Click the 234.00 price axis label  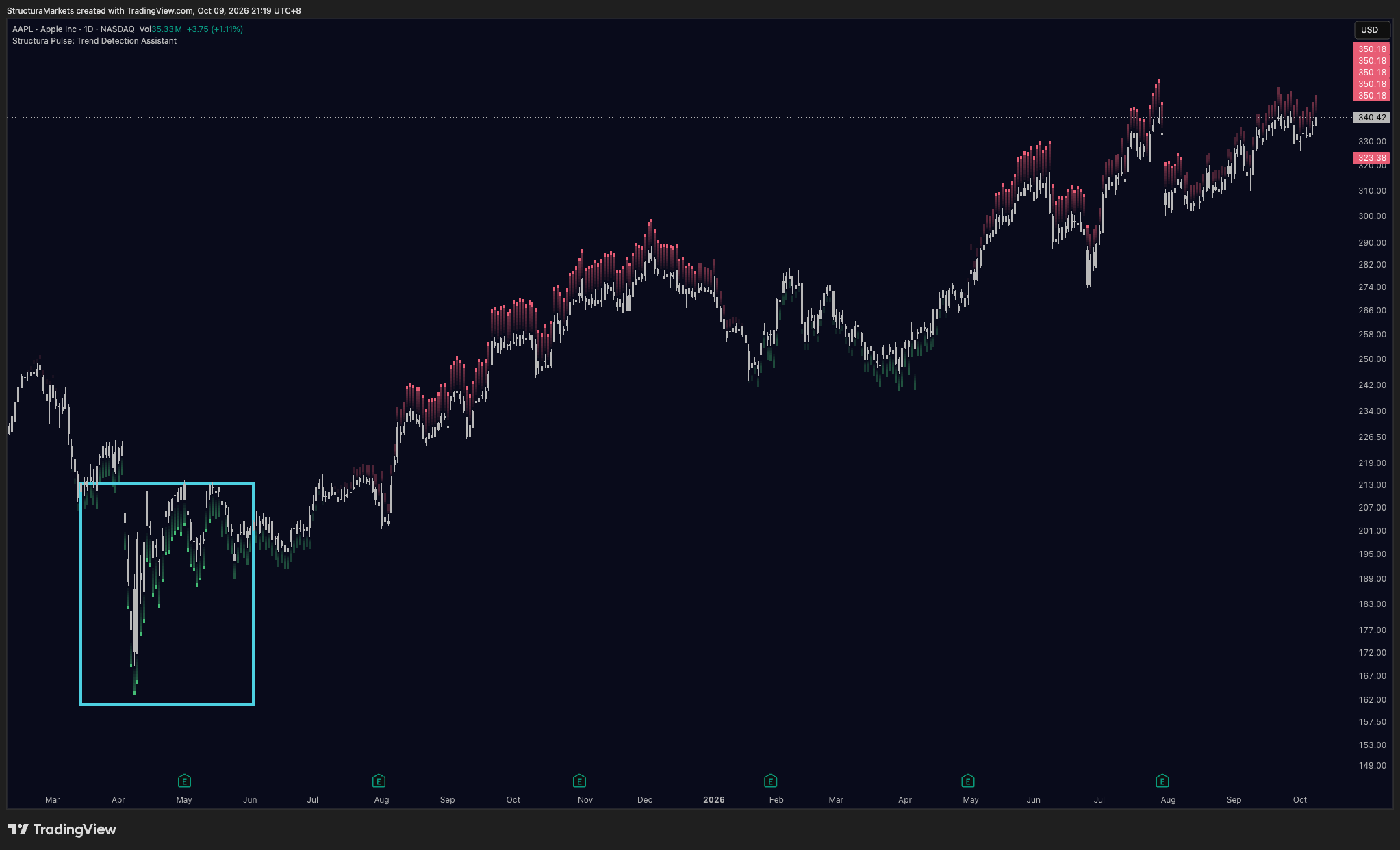point(1372,411)
